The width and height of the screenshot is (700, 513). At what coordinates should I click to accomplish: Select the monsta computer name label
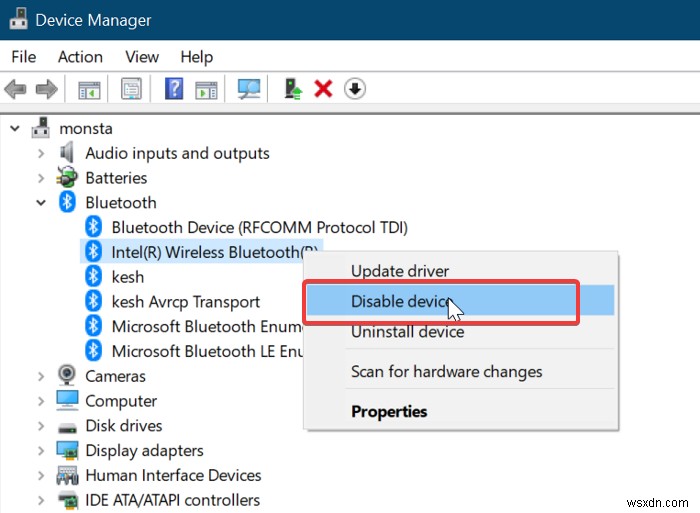(x=86, y=129)
